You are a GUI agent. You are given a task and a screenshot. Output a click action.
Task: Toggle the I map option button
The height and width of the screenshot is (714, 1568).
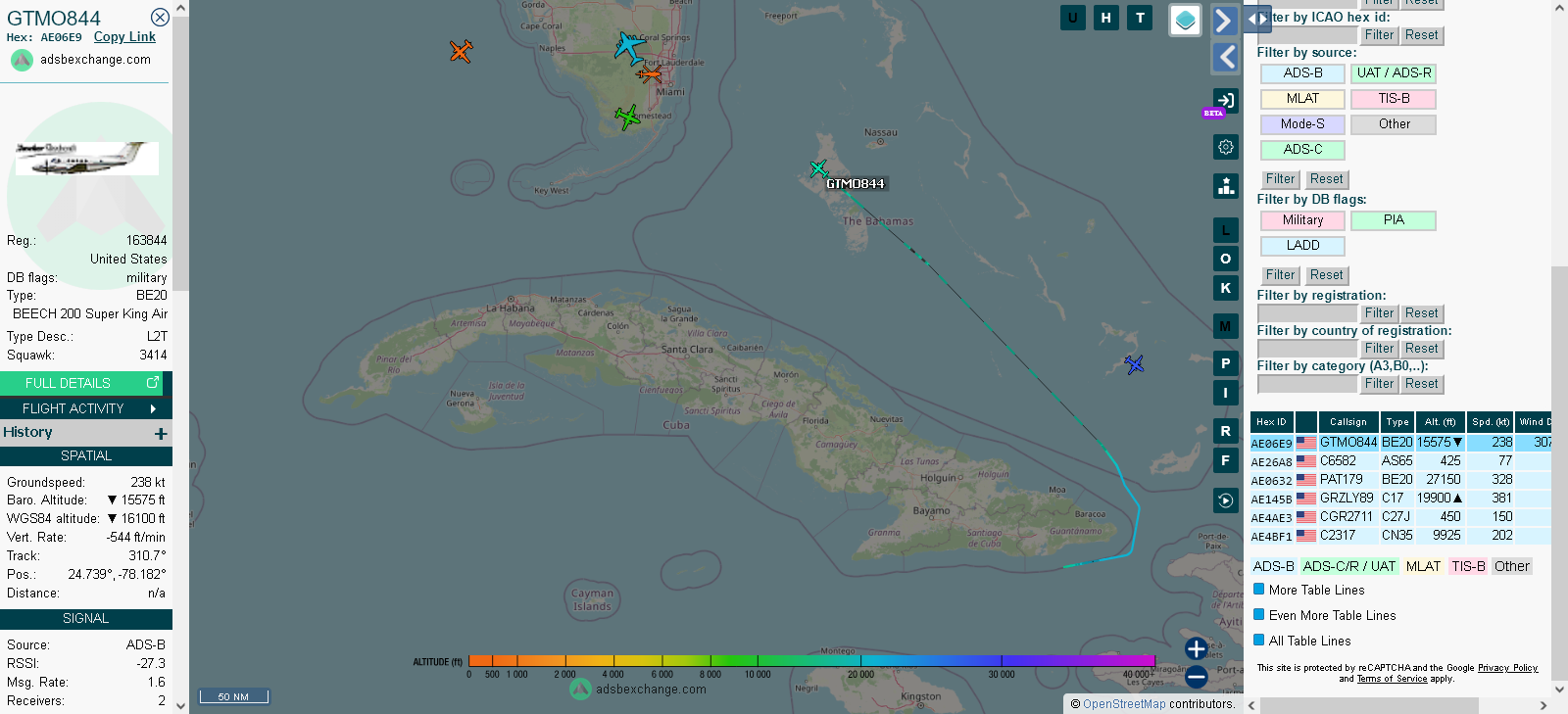tap(1225, 393)
